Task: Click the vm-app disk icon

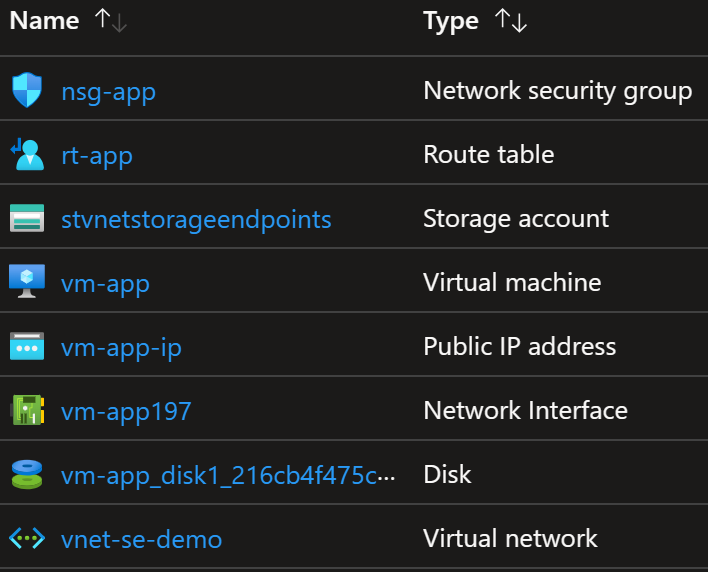Action: click(27, 474)
